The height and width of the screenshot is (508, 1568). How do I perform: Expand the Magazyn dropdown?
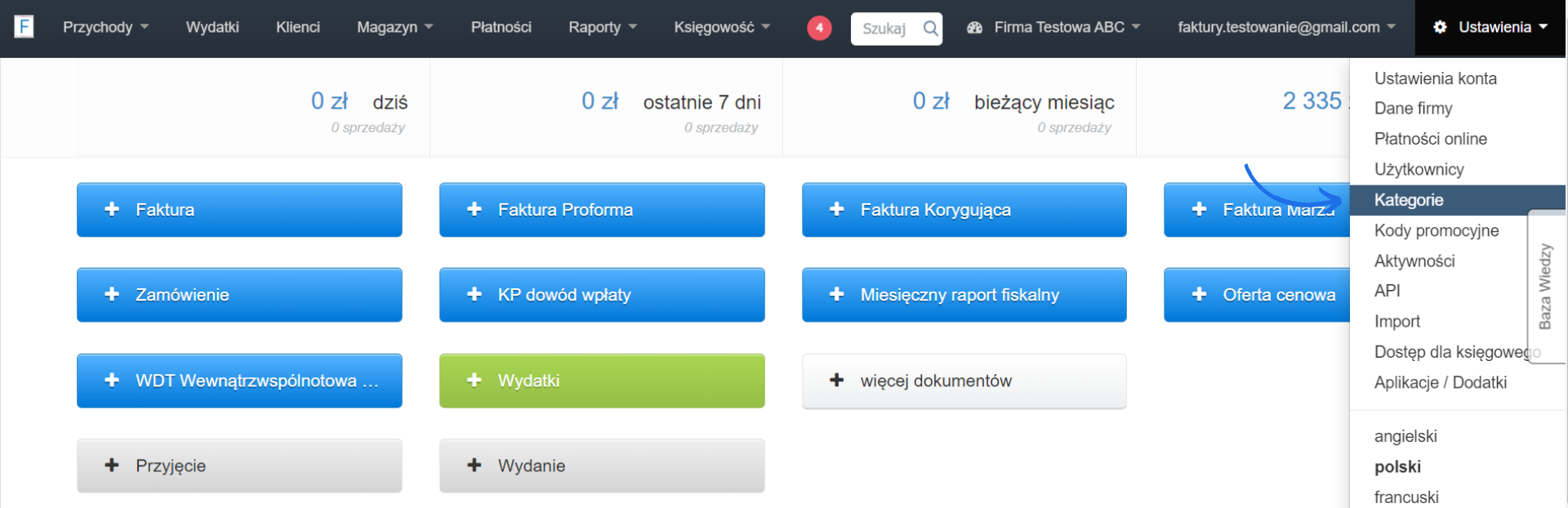click(x=395, y=27)
